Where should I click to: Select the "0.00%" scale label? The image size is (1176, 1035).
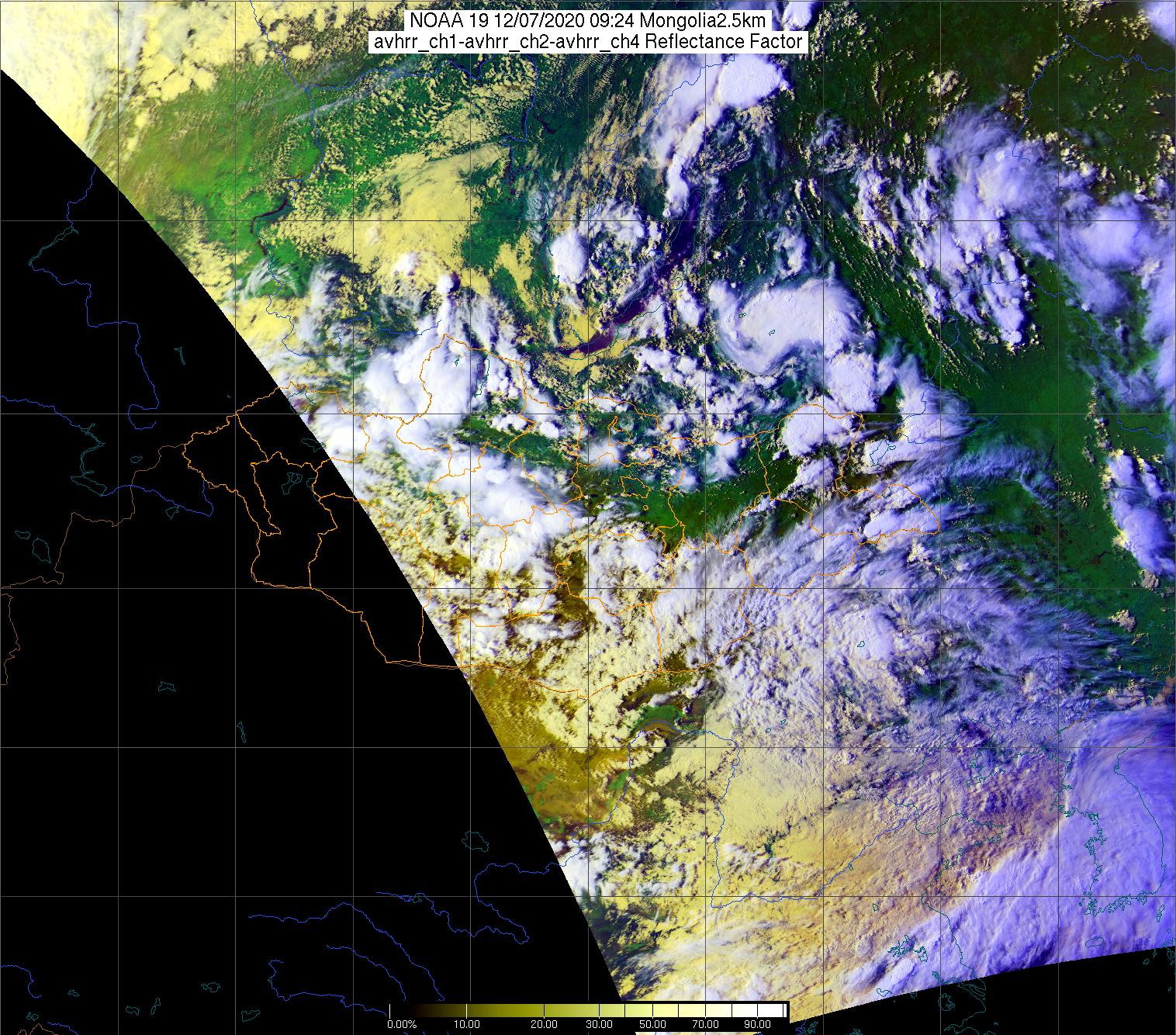click(x=401, y=1025)
